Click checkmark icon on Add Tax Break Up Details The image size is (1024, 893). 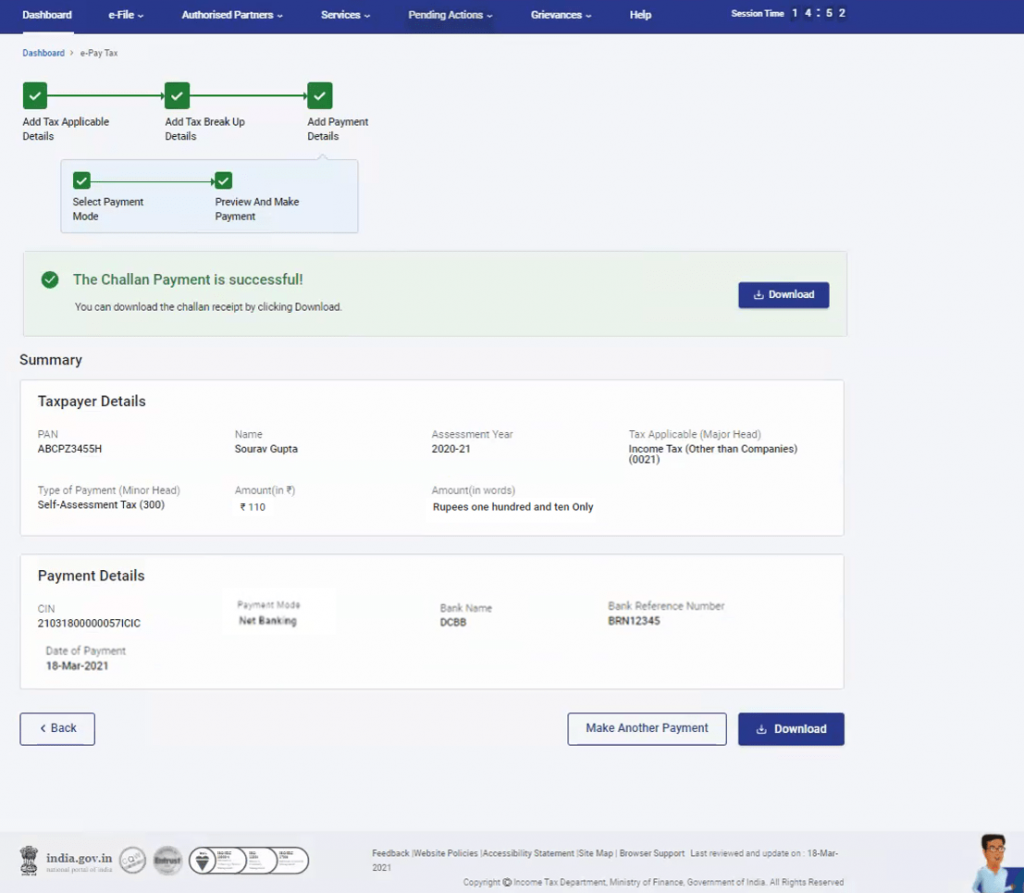point(176,94)
